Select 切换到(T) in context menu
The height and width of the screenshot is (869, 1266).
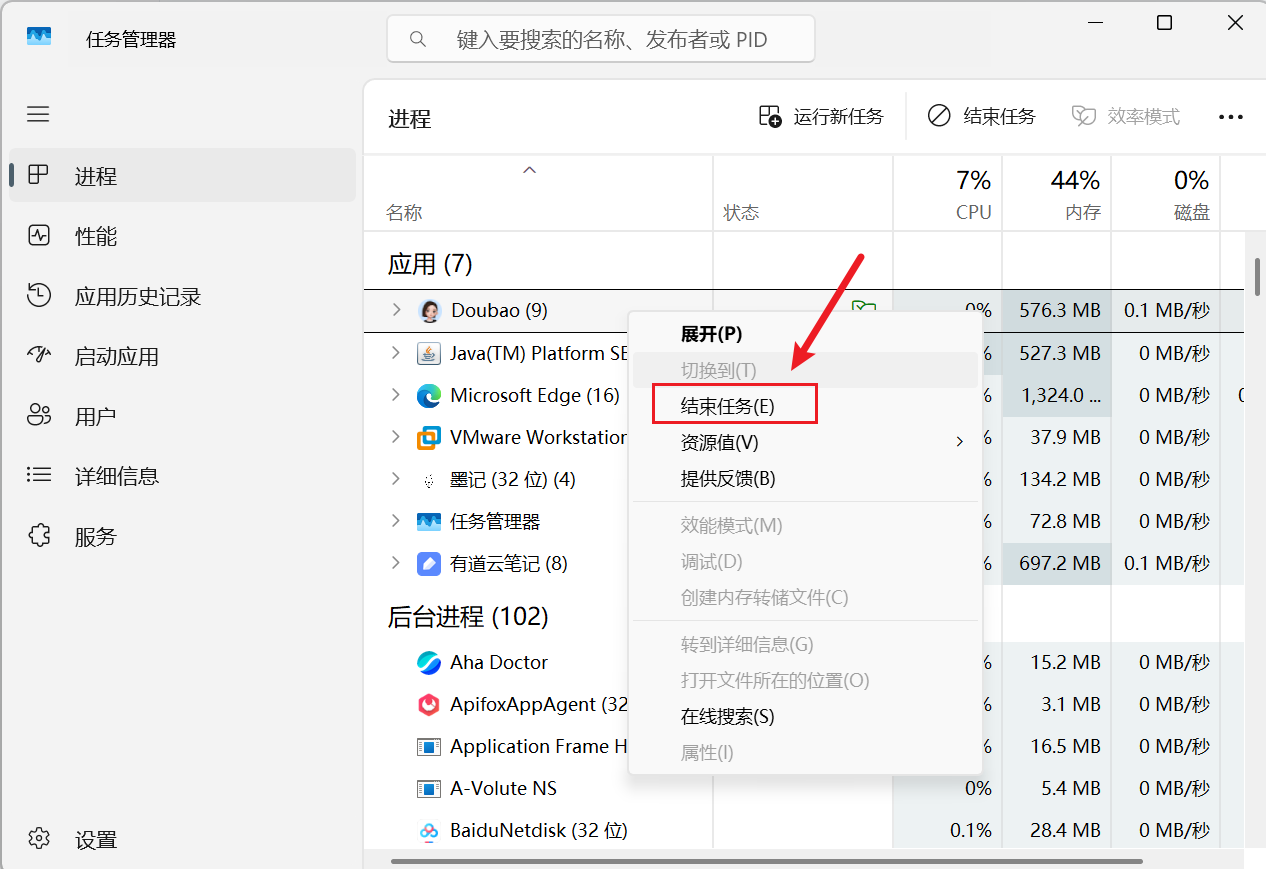click(805, 370)
